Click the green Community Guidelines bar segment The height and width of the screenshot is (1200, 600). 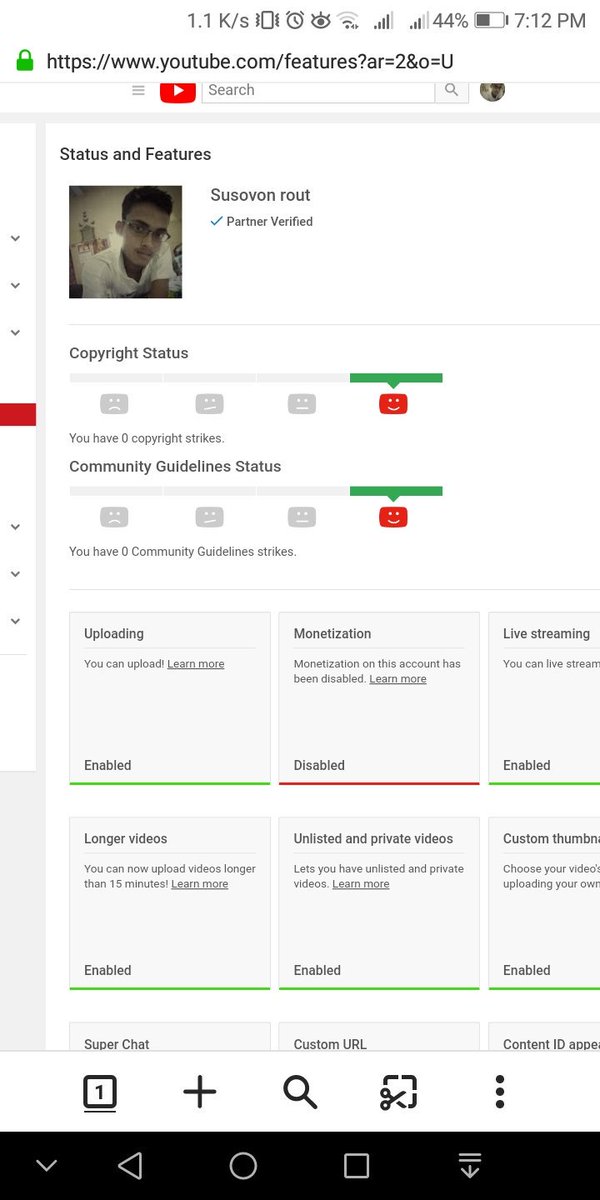[x=396, y=491]
